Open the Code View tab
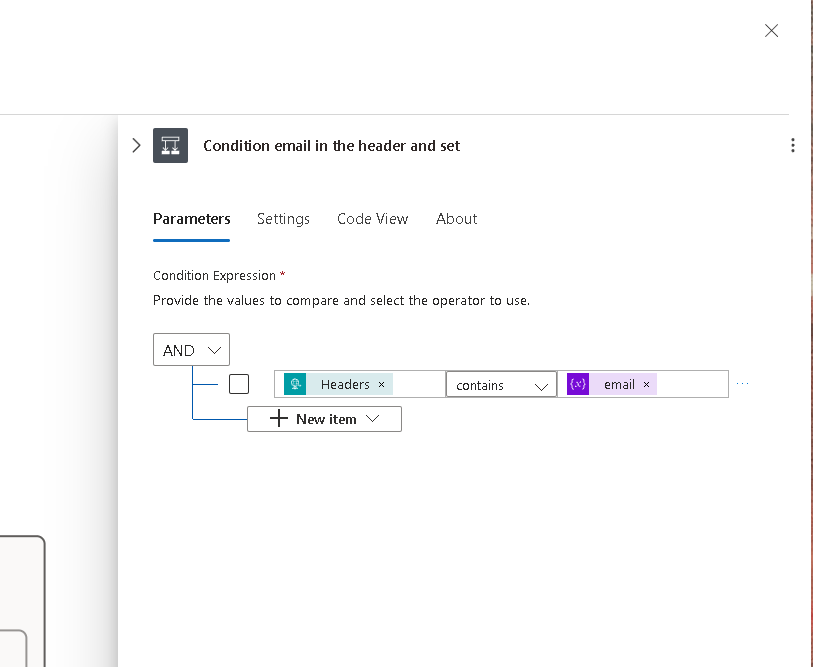The height and width of the screenshot is (667, 833). [372, 219]
